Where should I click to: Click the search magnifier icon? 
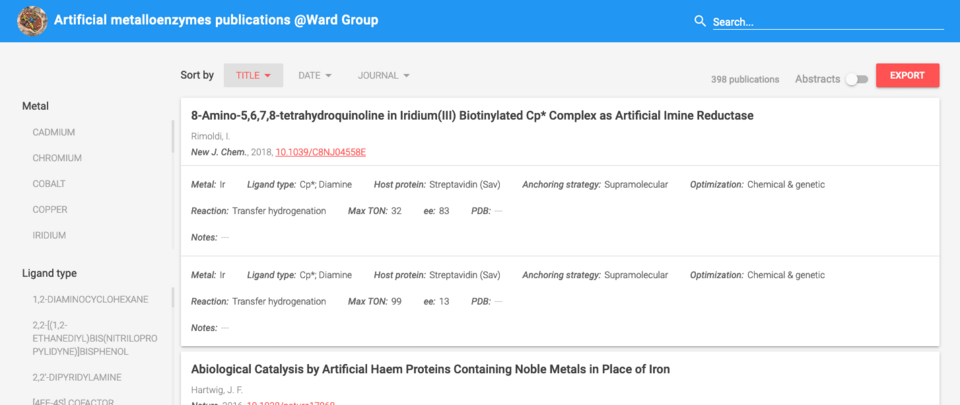pyautogui.click(x=700, y=21)
